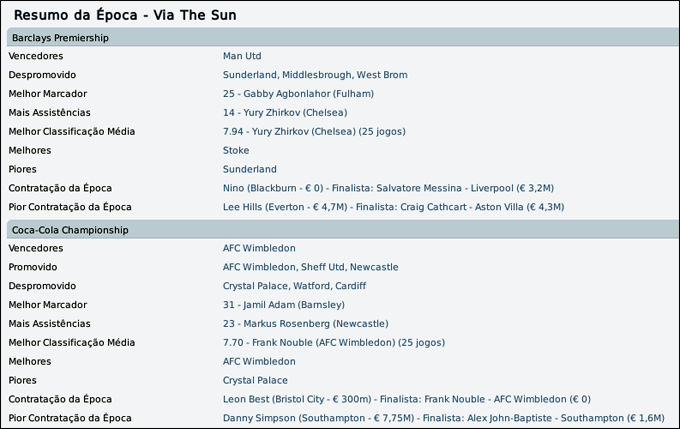Click the Coca-Cola Championship section header
680x429 pixels.
pos(70,230)
